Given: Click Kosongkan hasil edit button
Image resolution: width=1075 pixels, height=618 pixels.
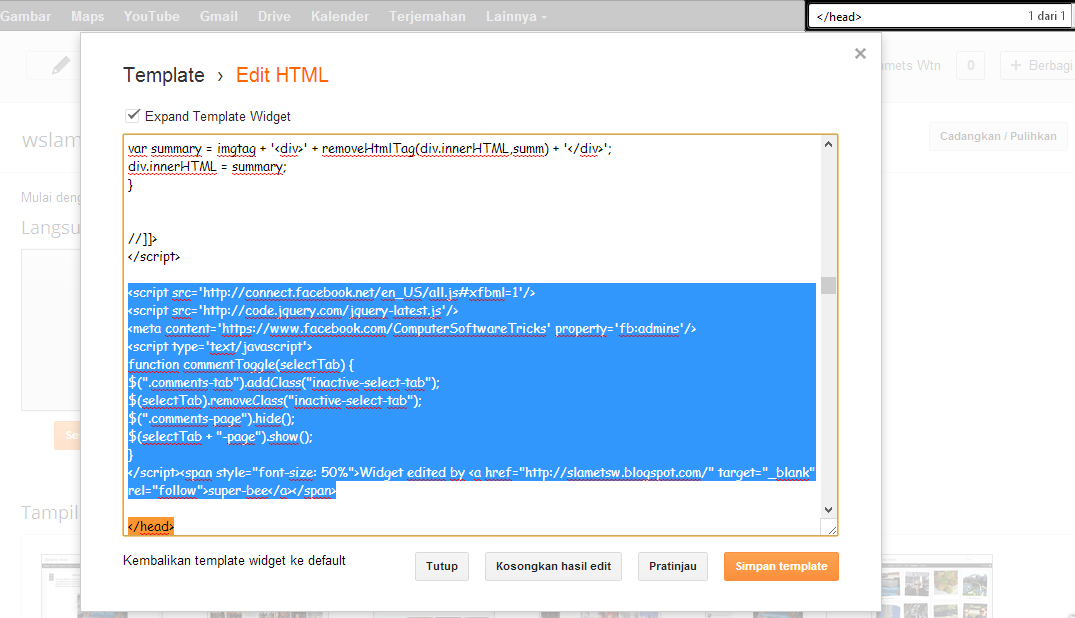Looking at the screenshot, I should point(553,567).
